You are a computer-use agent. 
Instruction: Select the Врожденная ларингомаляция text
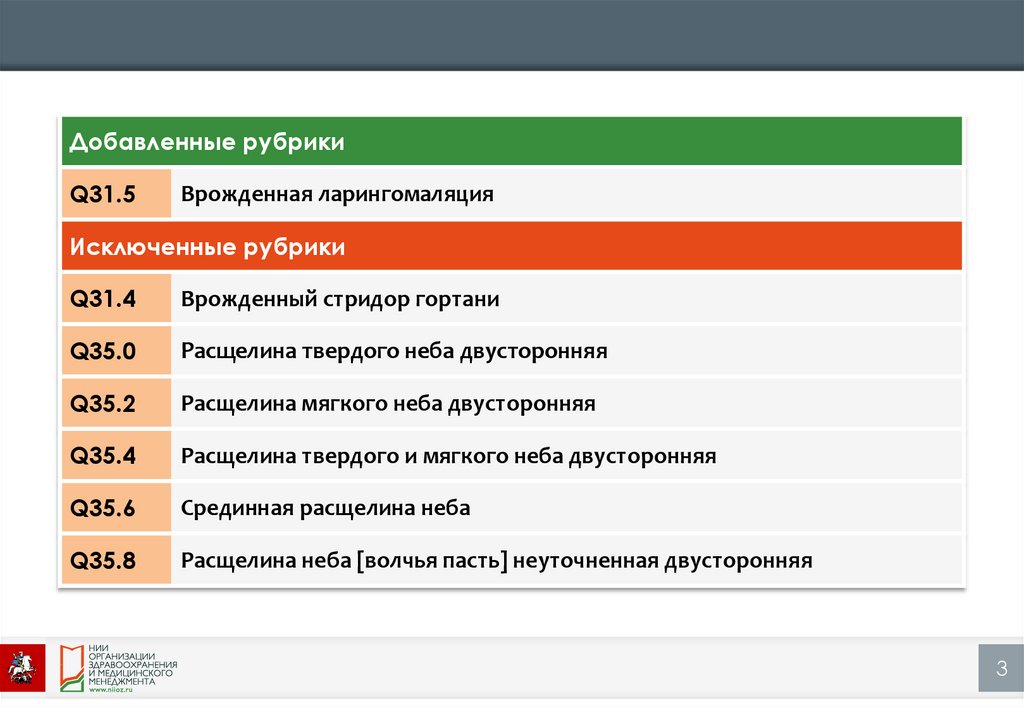(x=337, y=194)
